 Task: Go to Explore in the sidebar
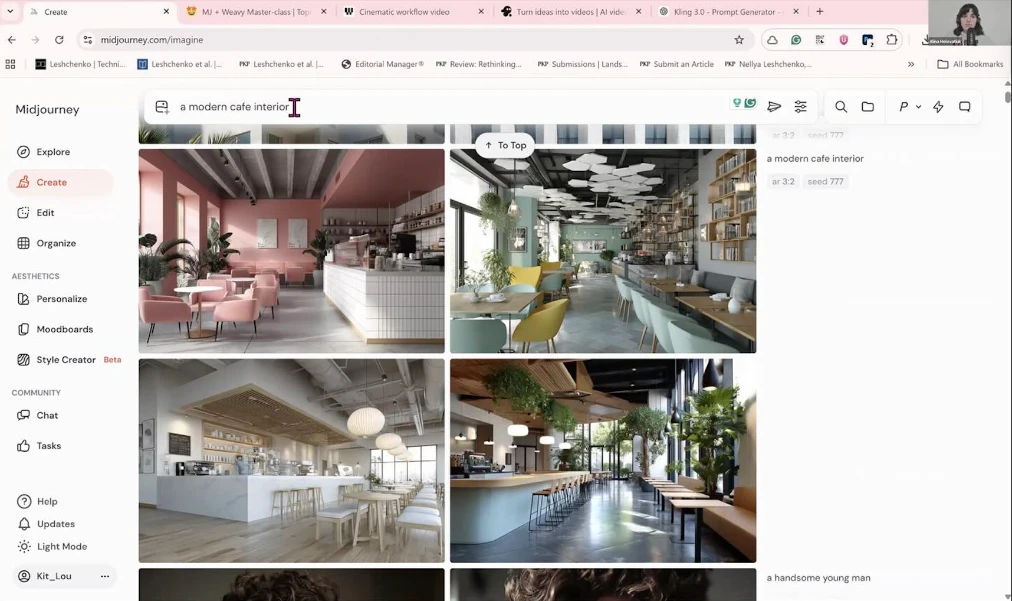coord(52,152)
